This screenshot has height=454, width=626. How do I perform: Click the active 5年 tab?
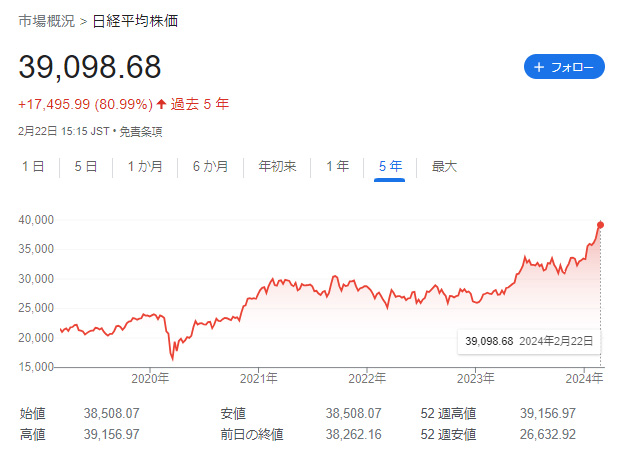coord(390,167)
